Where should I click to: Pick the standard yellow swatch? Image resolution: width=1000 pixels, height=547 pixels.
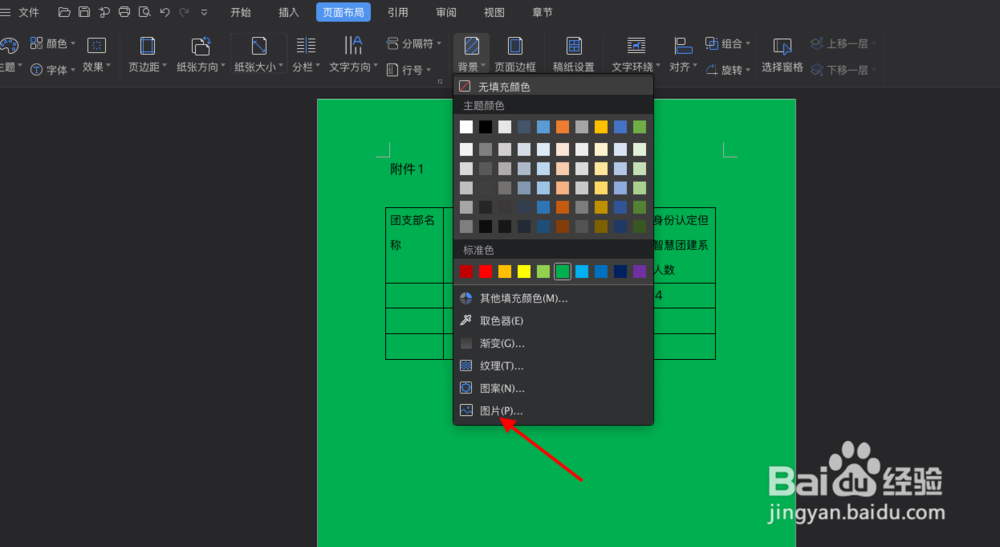pos(524,272)
